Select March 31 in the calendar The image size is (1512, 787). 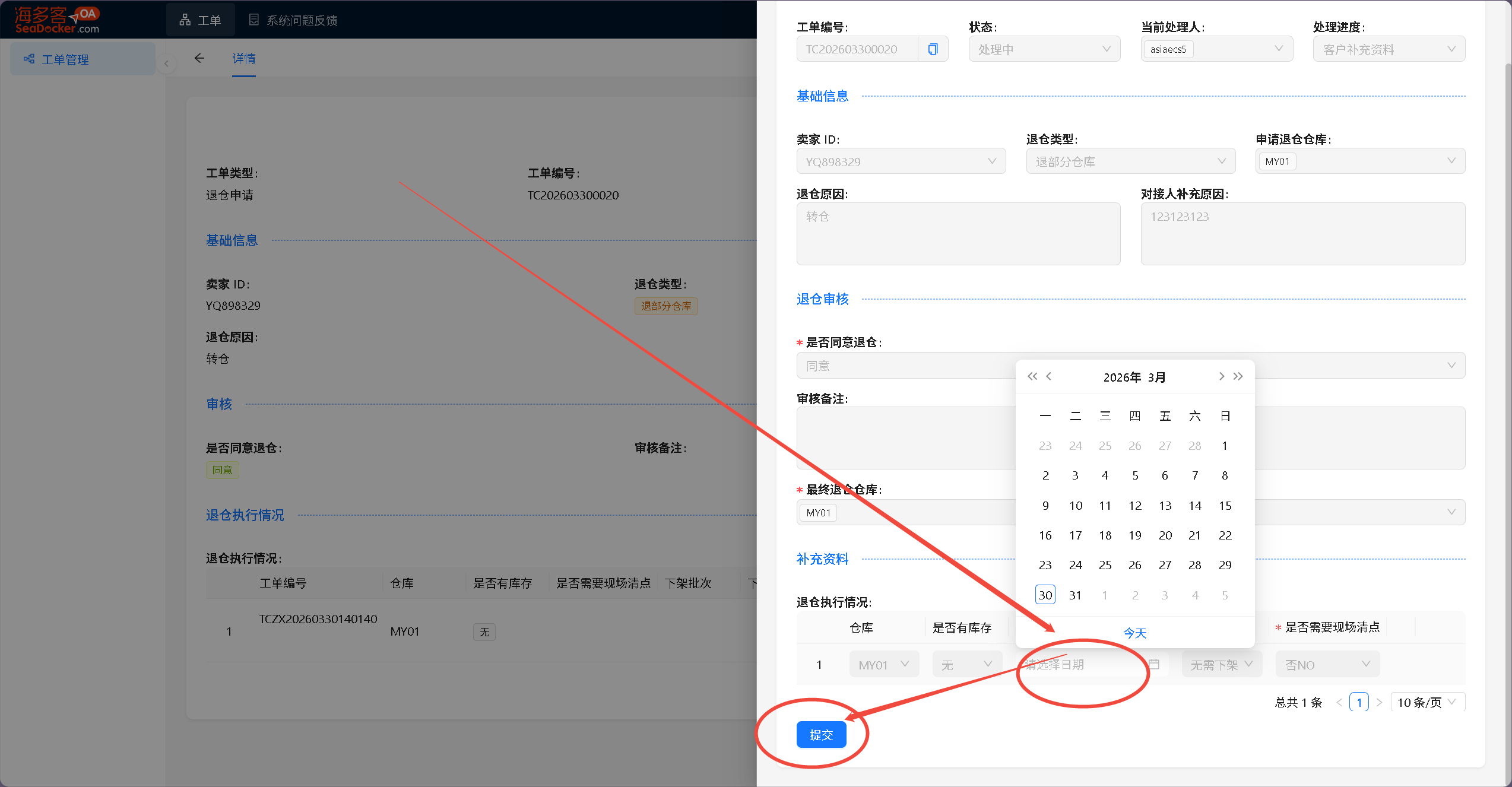1075,595
